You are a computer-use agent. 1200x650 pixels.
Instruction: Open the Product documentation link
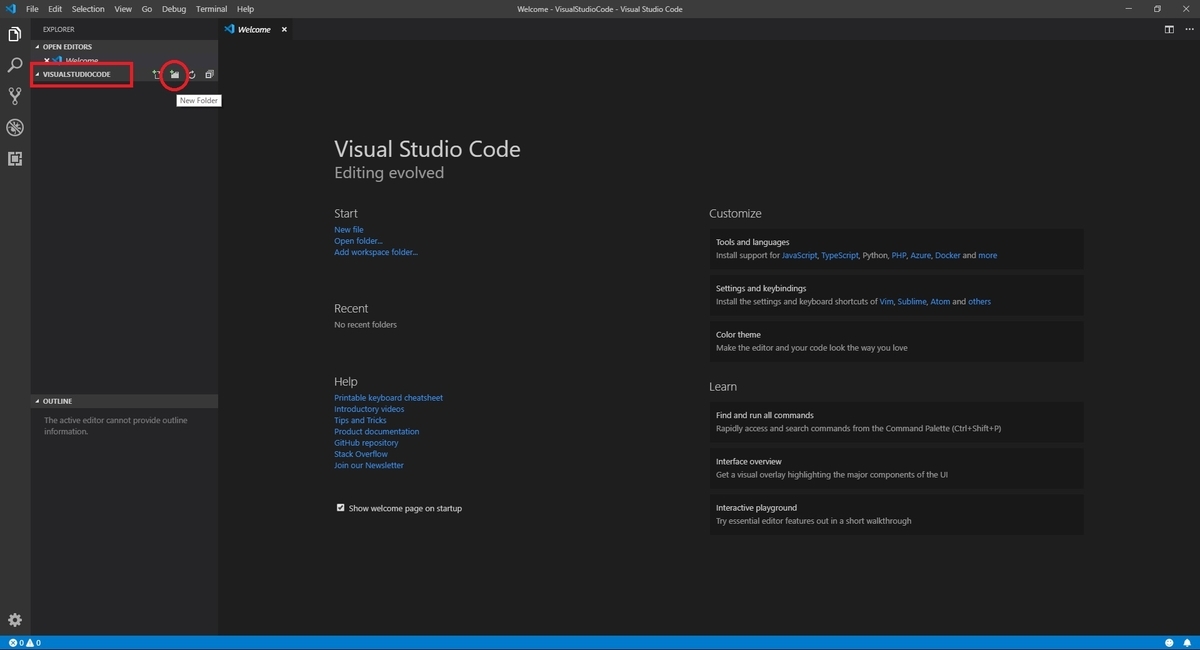click(377, 432)
